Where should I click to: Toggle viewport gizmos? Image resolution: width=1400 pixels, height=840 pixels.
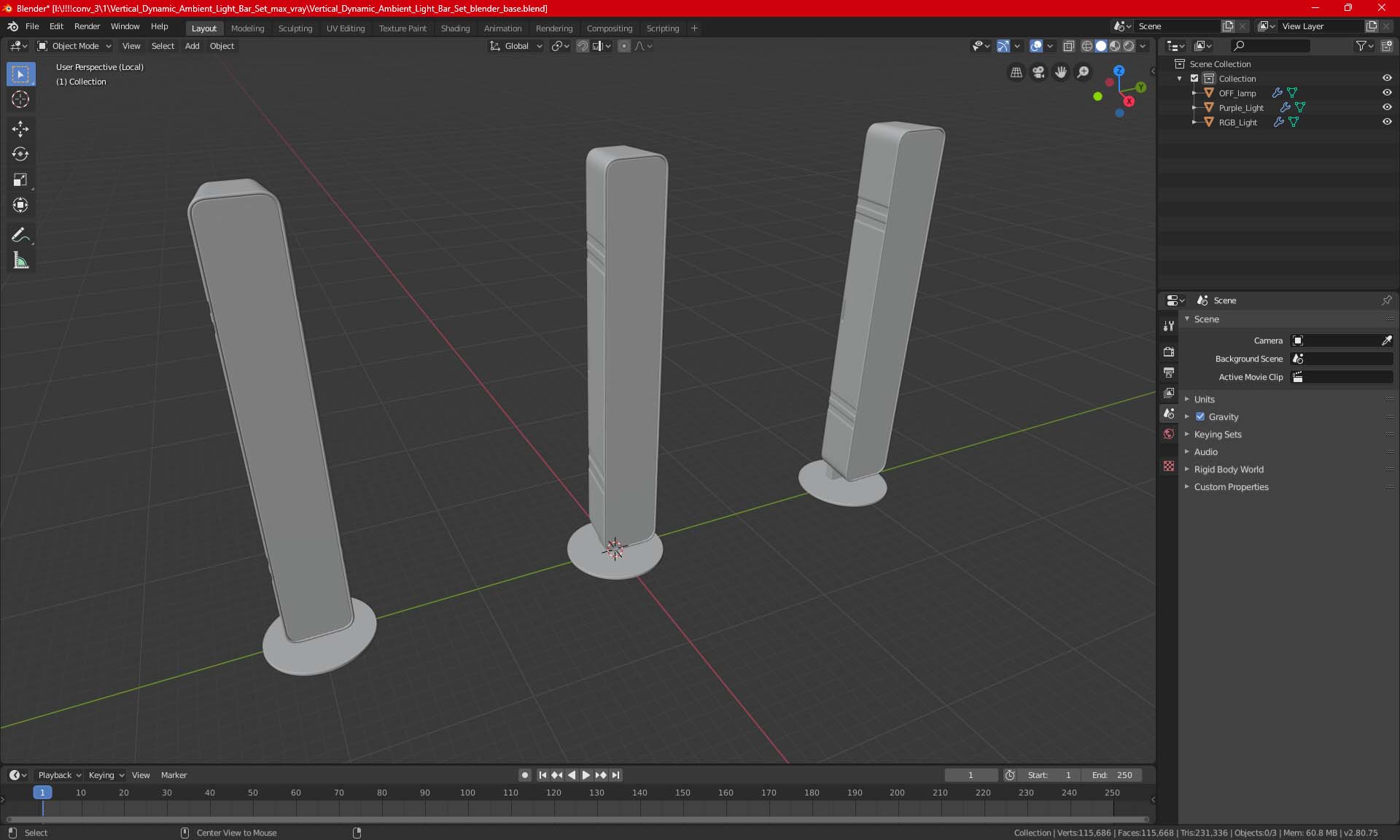pos(1003,46)
